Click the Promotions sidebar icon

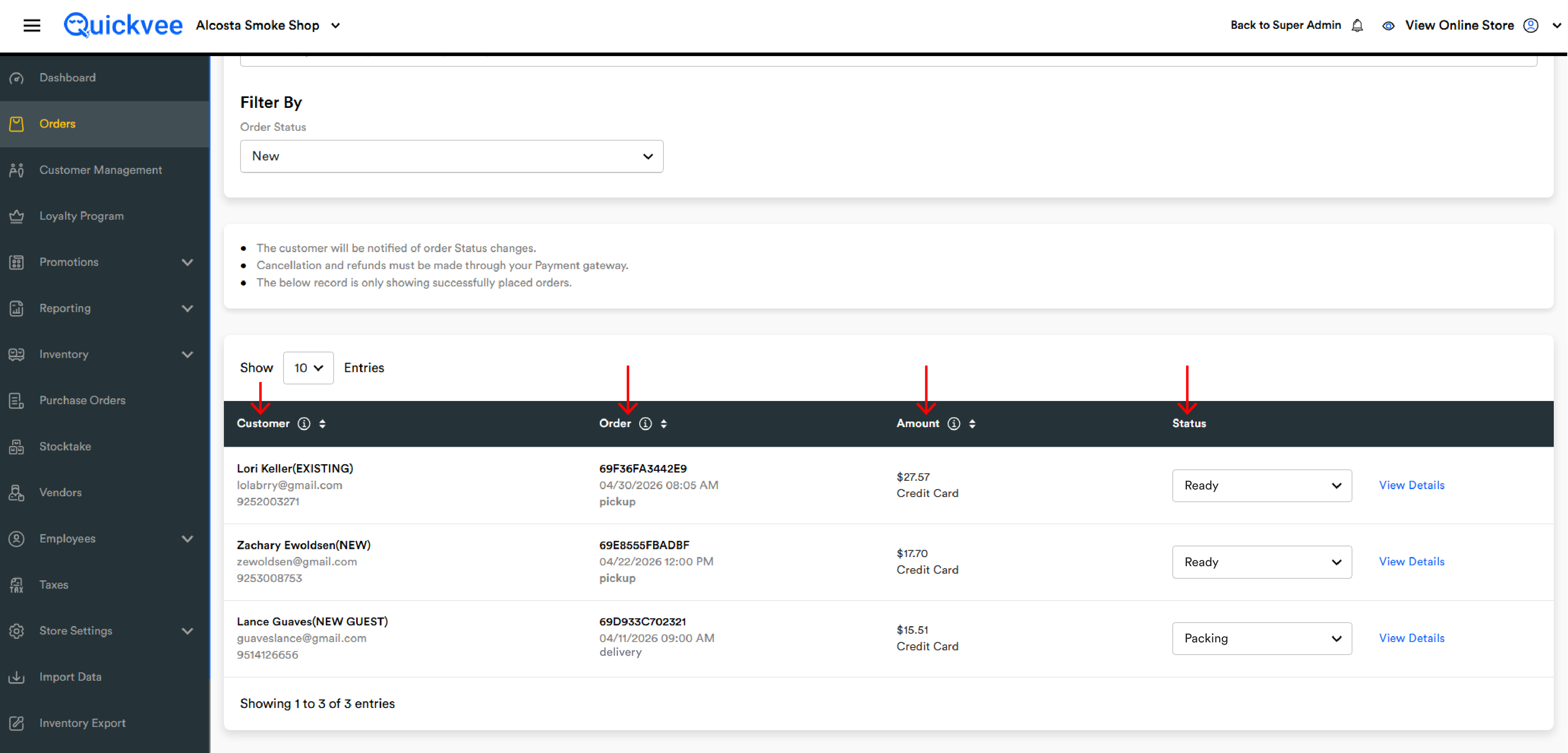click(x=17, y=262)
